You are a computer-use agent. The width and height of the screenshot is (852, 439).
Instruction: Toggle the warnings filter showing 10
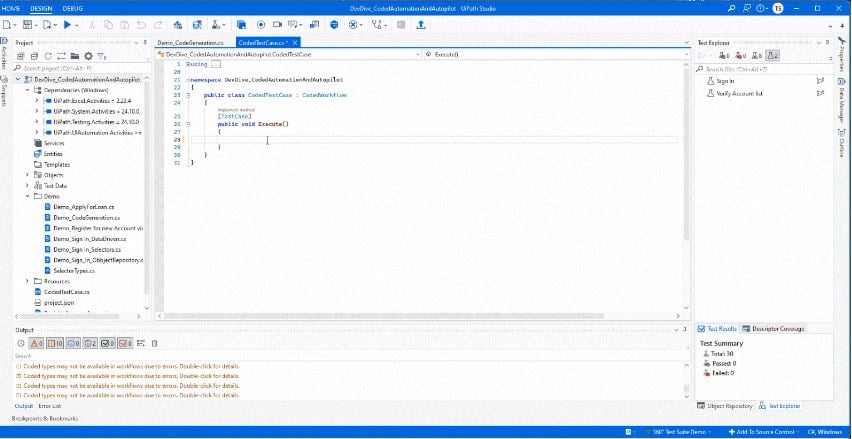(54, 343)
